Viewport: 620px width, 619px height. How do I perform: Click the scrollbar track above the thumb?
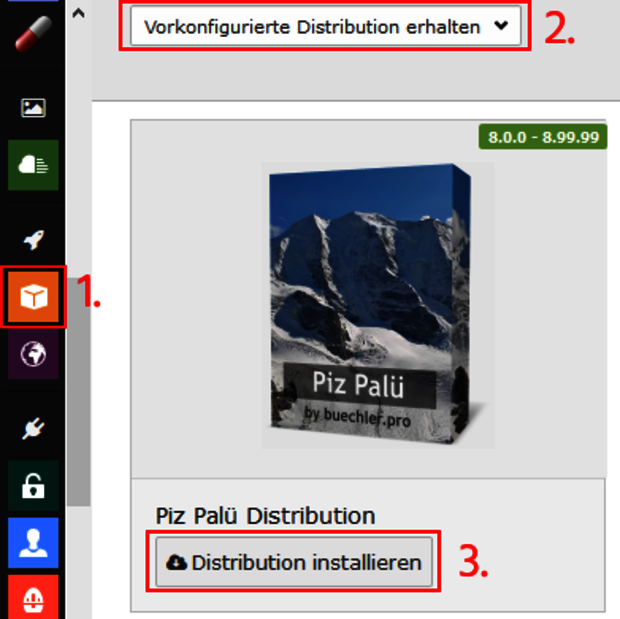pyautogui.click(x=79, y=150)
